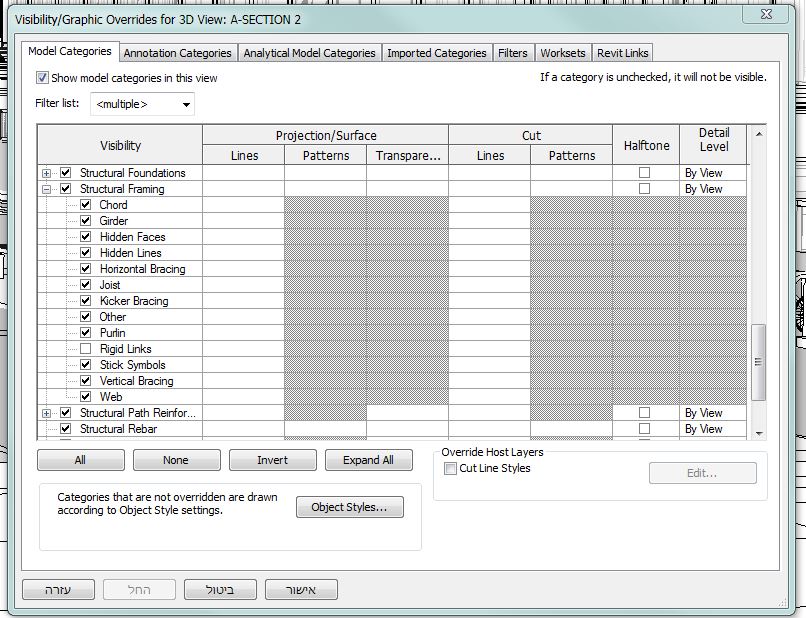Screen dimensions: 806x618
Task: Select the Model Categories tab
Action: (x=70, y=51)
